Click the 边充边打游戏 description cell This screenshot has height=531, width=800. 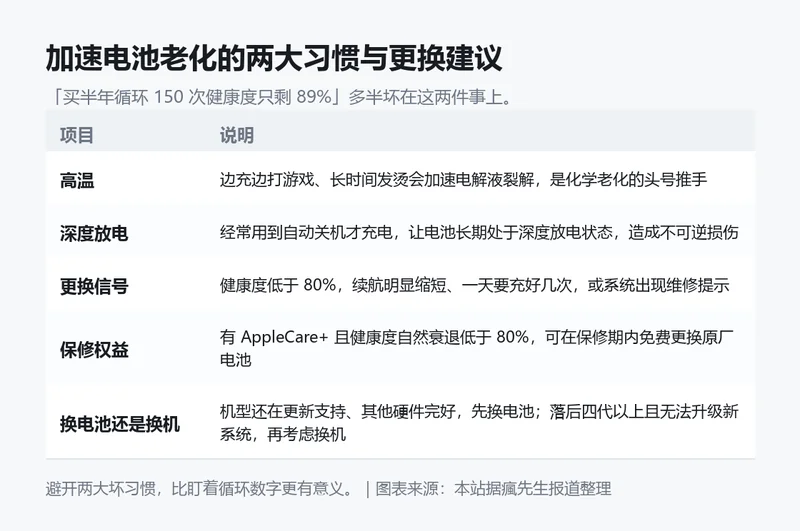pyautogui.click(x=463, y=180)
